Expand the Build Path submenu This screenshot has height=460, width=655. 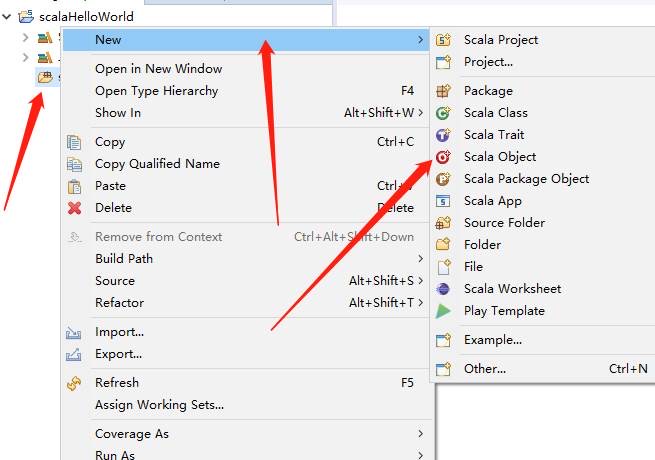pos(421,259)
